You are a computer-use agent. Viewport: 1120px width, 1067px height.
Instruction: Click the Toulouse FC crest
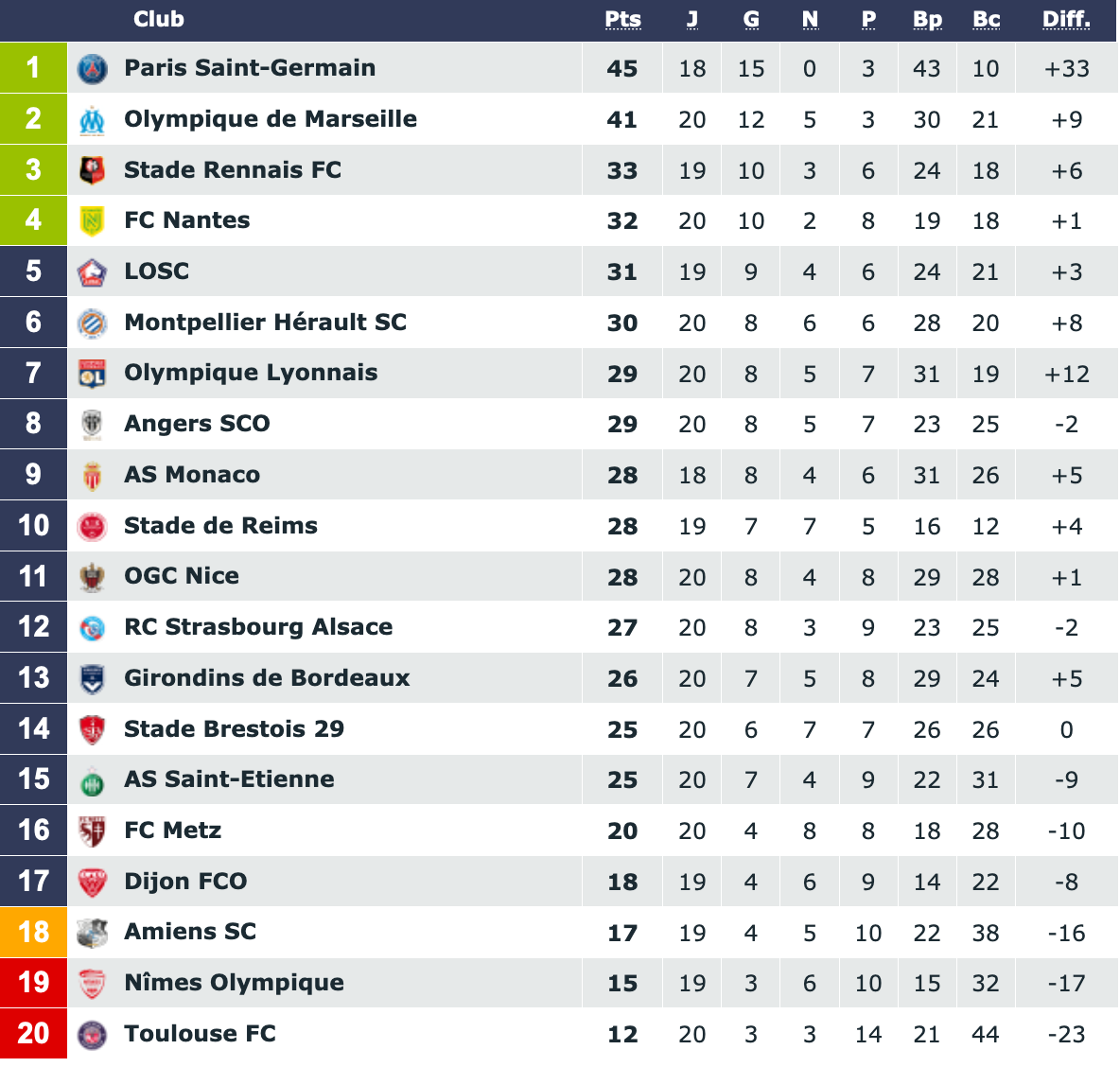click(x=92, y=1035)
